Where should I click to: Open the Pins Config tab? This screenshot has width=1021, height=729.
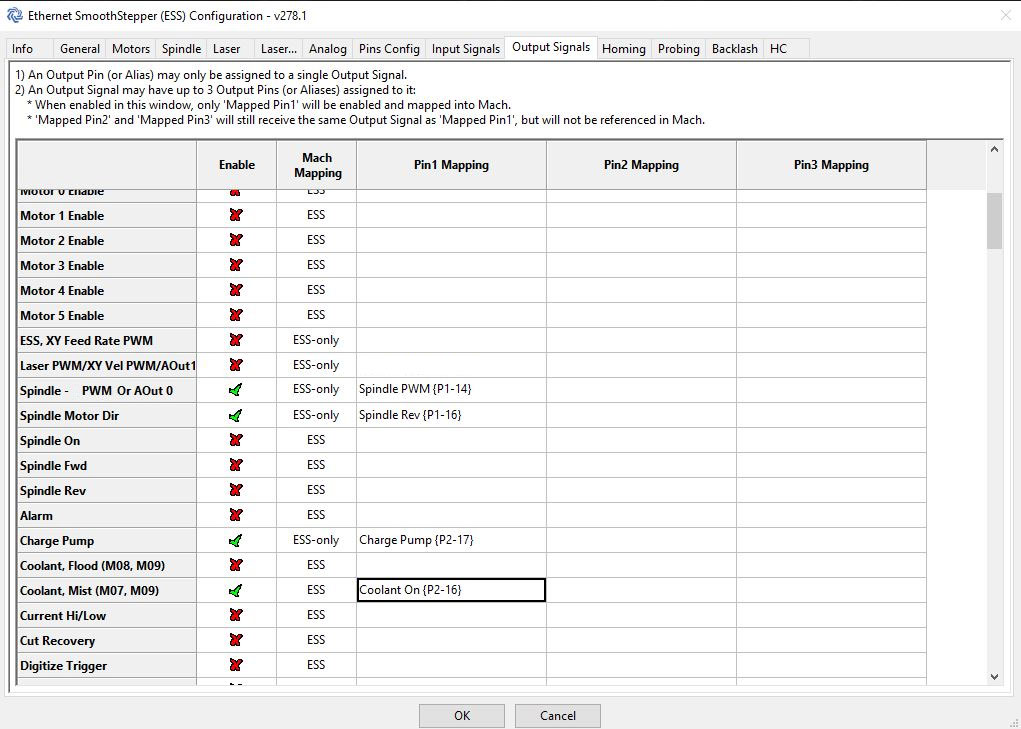(x=389, y=49)
